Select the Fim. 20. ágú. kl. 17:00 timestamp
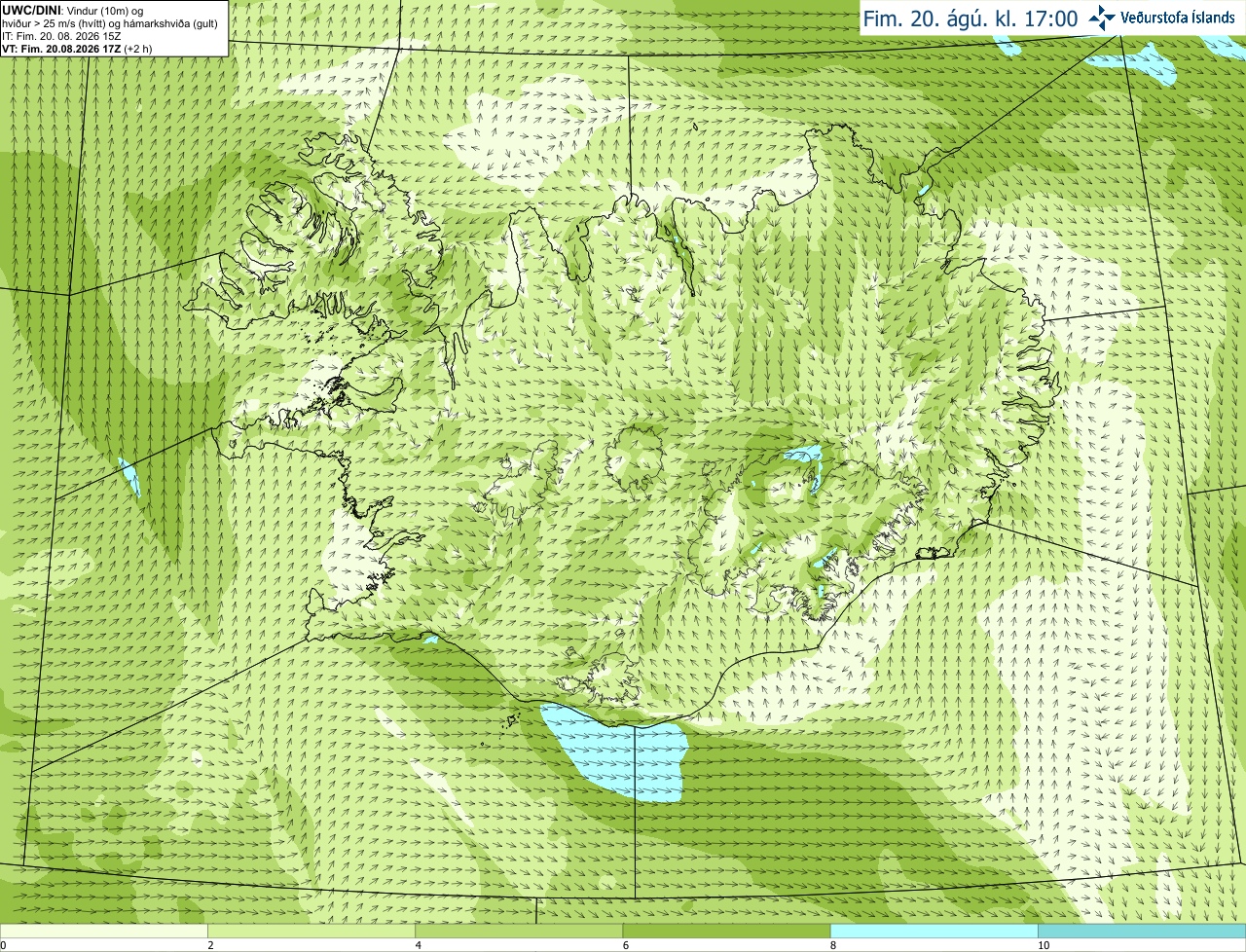Image resolution: width=1246 pixels, height=952 pixels. (971, 18)
